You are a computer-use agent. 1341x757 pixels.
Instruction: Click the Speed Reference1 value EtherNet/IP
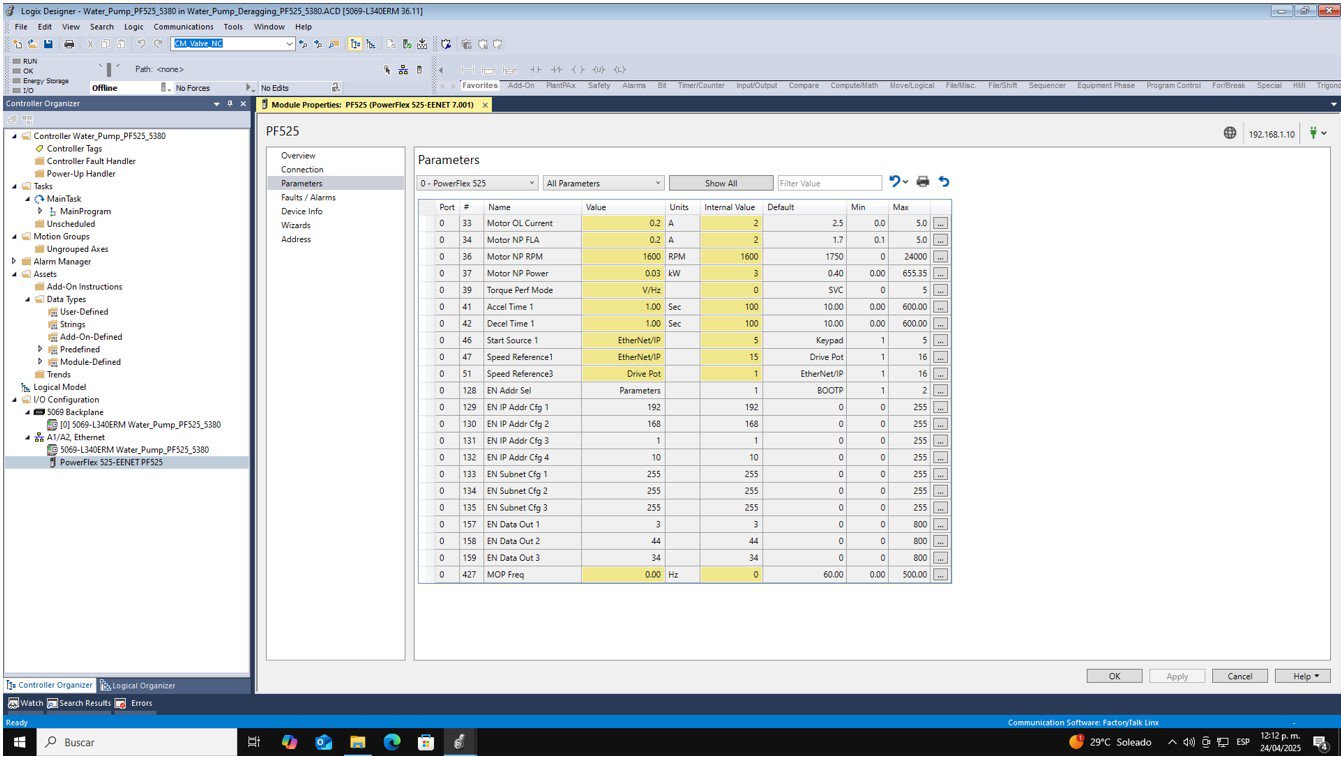pos(622,357)
